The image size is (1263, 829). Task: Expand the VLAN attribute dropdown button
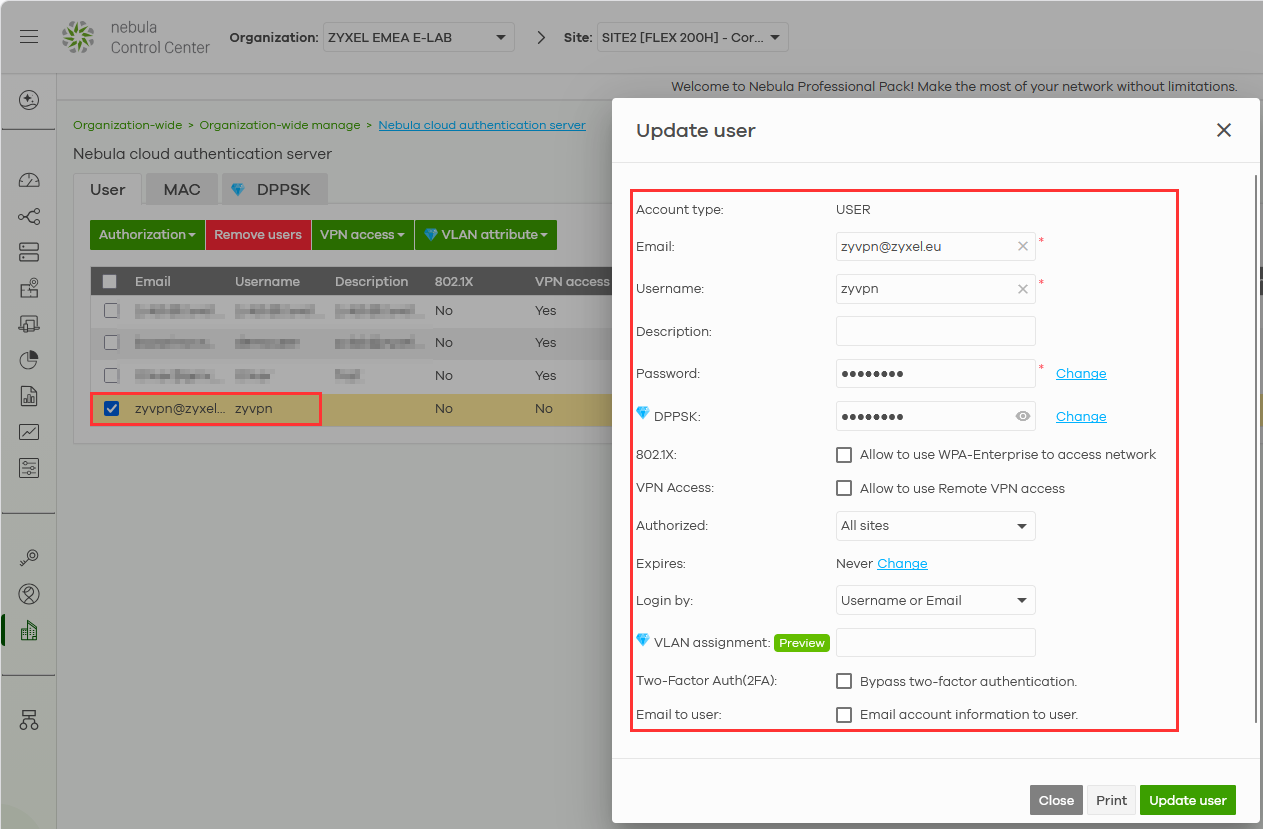pyautogui.click(x=486, y=235)
